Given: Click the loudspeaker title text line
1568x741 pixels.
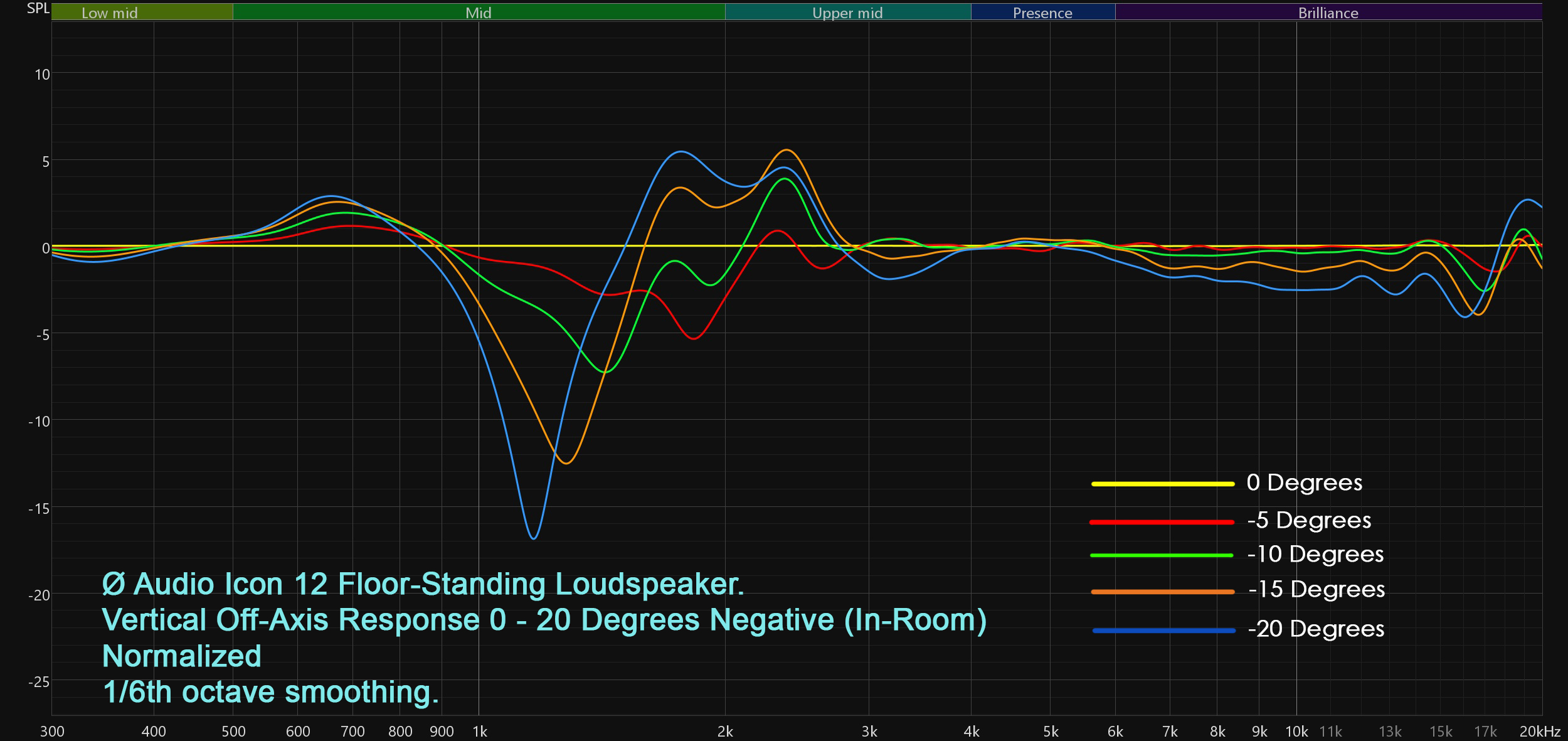Looking at the screenshot, I should [423, 584].
